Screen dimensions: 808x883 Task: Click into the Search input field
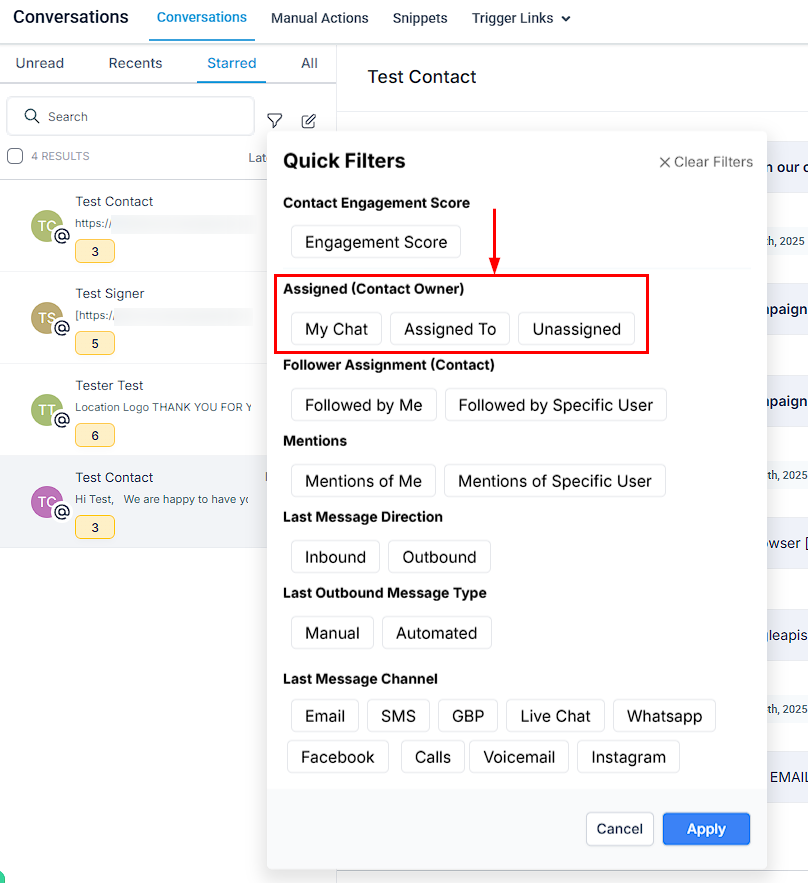131,116
